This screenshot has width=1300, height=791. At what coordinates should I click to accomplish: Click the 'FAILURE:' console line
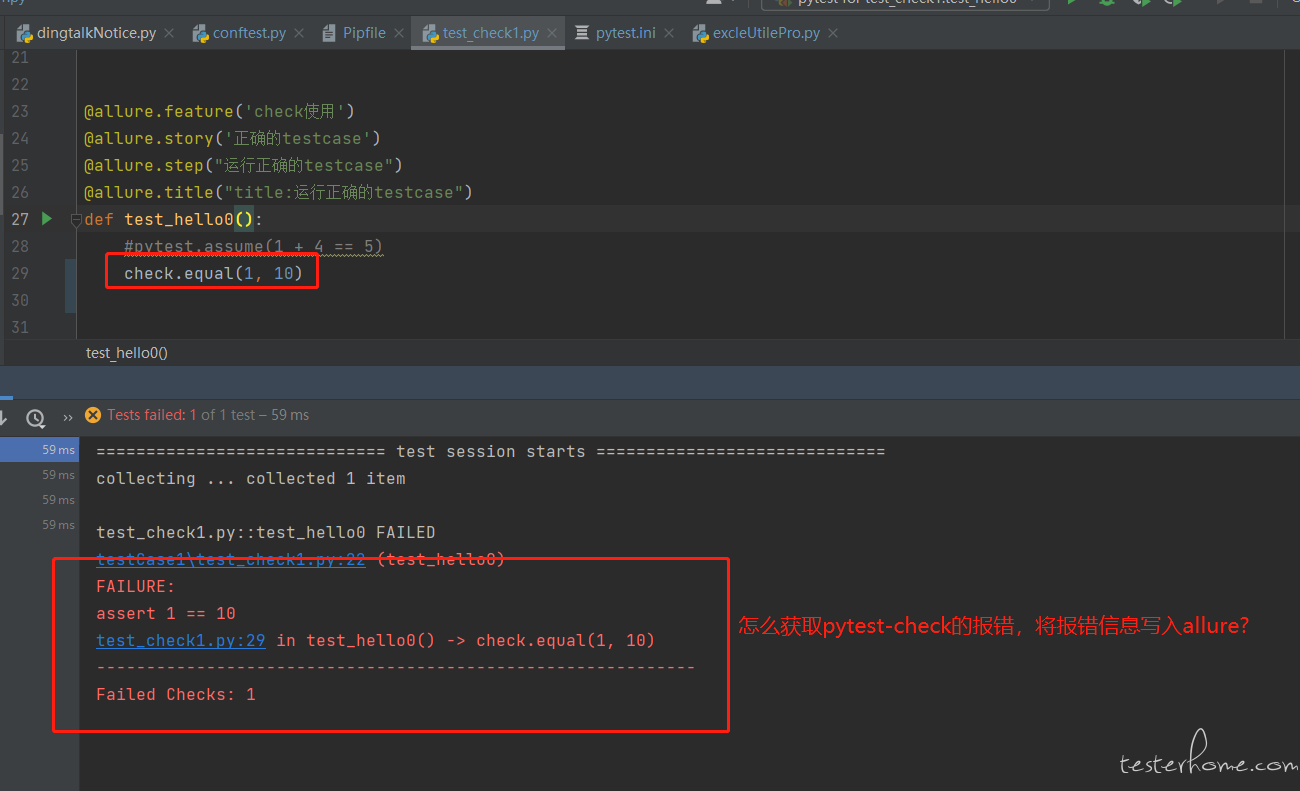pyautogui.click(x=136, y=586)
